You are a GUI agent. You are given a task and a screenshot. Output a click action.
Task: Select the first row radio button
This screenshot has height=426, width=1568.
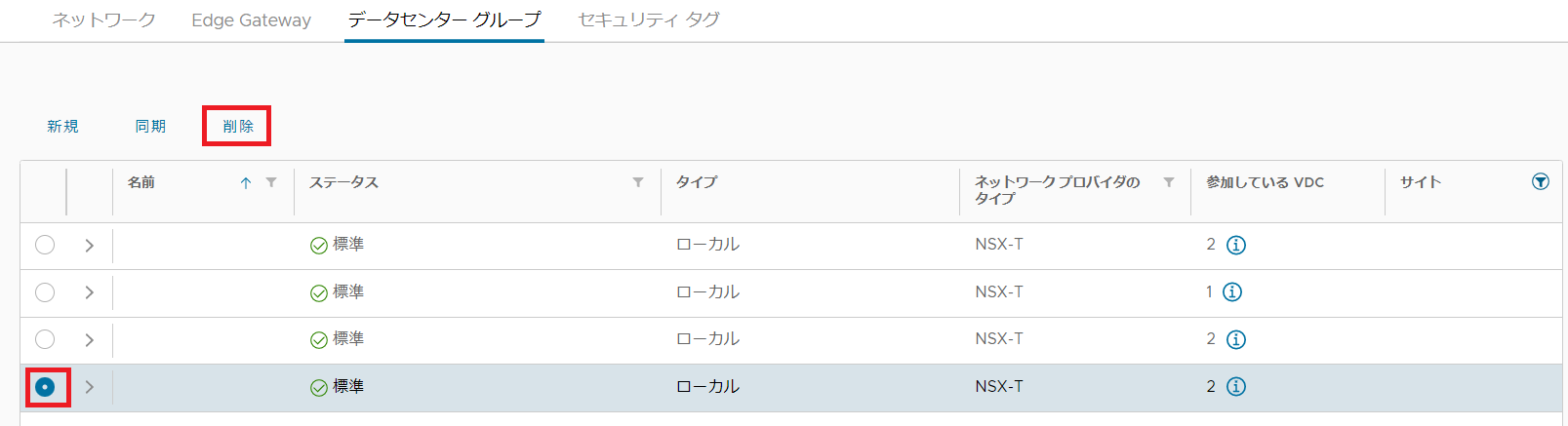(x=45, y=245)
